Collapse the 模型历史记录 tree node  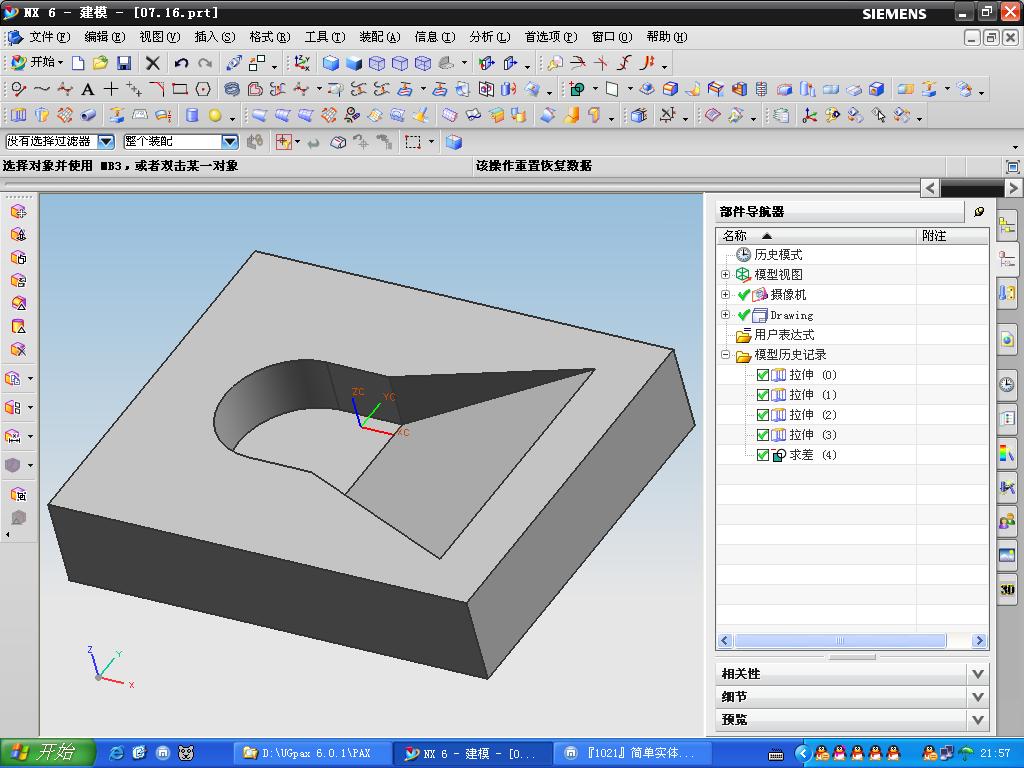tap(725, 355)
